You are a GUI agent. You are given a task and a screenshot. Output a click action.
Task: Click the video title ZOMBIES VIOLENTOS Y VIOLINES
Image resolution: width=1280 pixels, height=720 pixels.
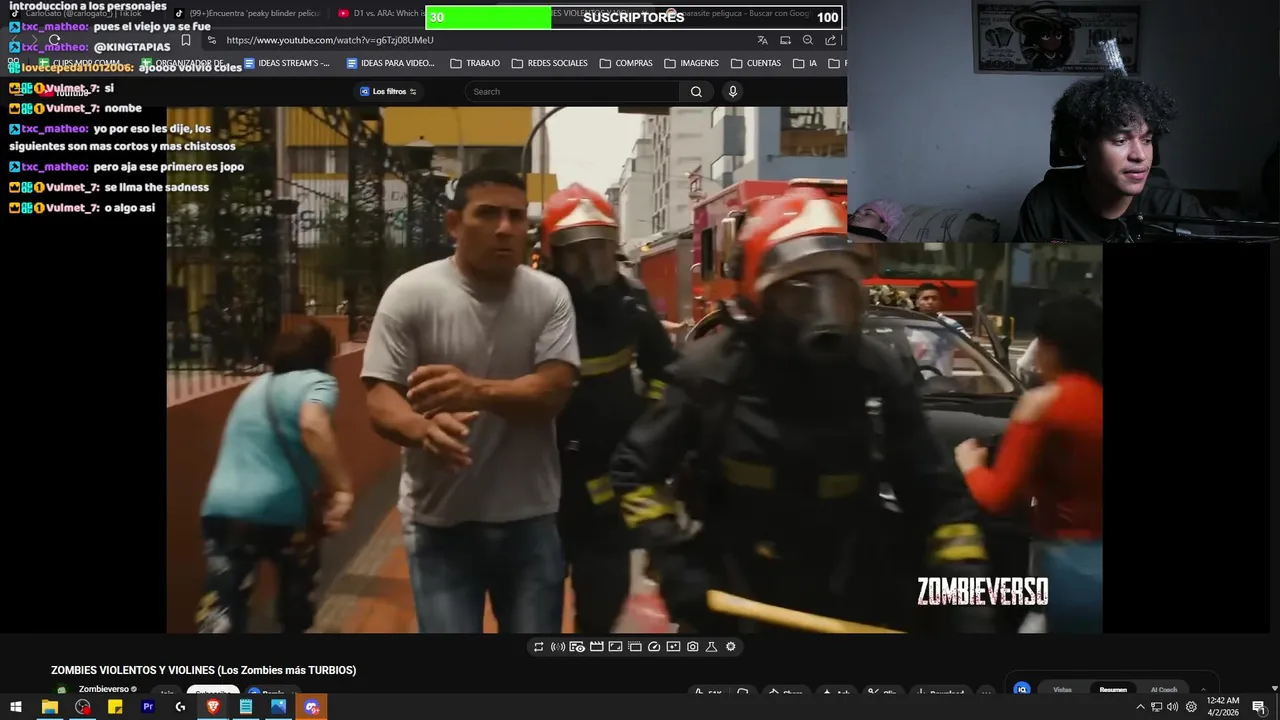(204, 670)
